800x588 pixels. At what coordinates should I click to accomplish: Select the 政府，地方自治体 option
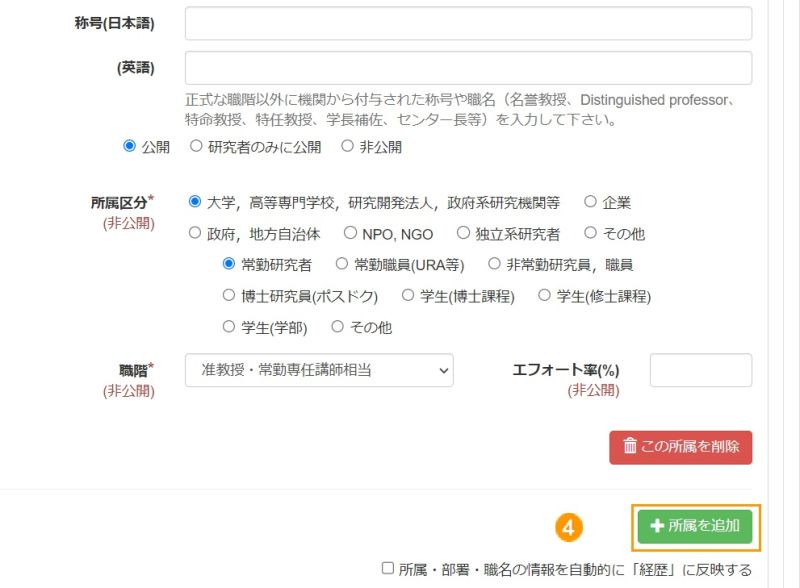pos(197,233)
